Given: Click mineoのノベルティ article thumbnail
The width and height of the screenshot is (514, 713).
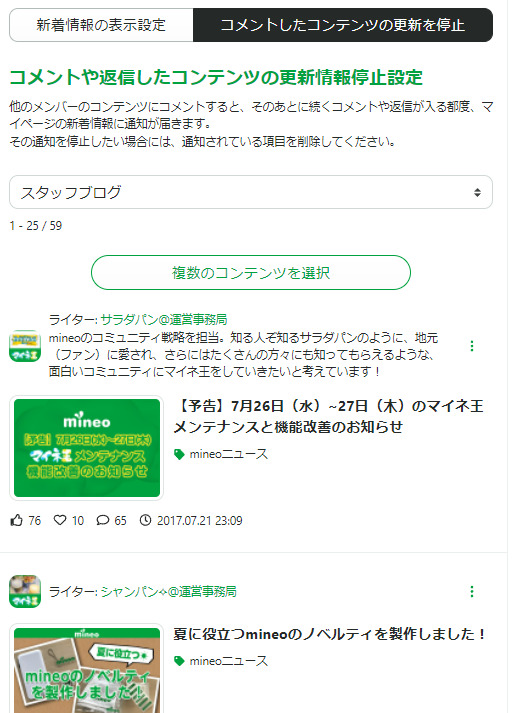Looking at the screenshot, I should [x=86, y=669].
